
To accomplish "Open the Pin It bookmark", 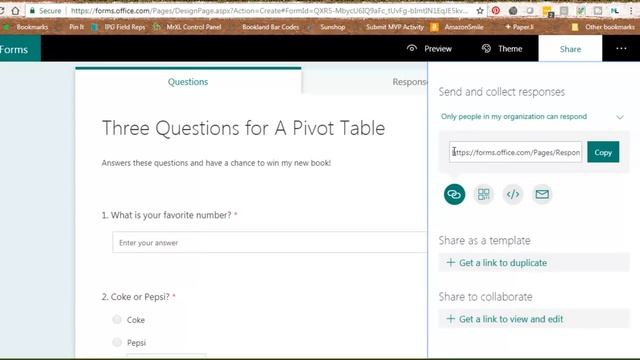I will pos(76,27).
